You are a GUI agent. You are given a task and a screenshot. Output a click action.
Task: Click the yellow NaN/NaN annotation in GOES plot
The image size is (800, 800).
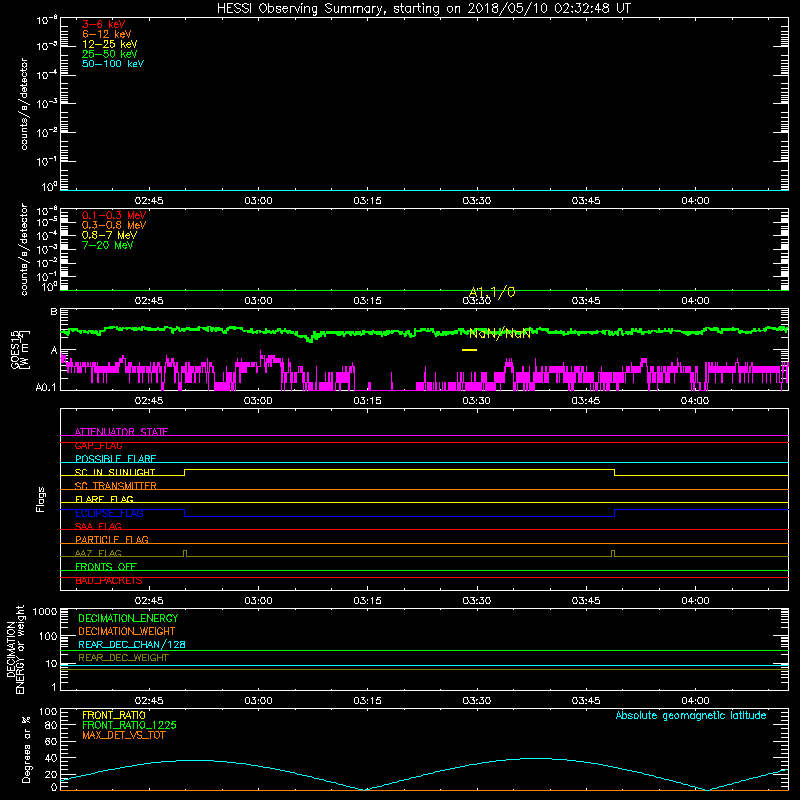coord(499,334)
